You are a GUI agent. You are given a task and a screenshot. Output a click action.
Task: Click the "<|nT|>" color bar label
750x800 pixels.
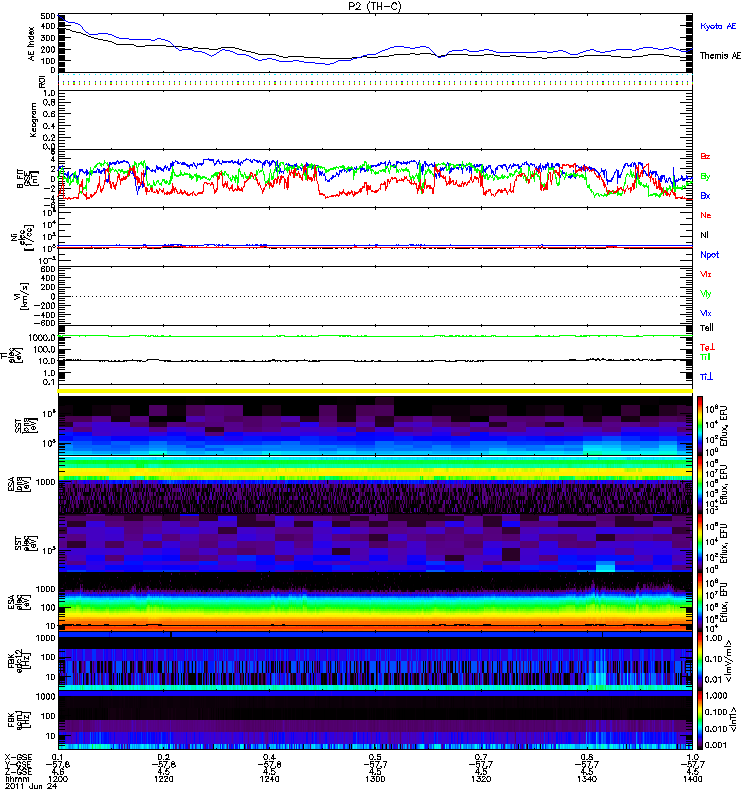(x=733, y=720)
